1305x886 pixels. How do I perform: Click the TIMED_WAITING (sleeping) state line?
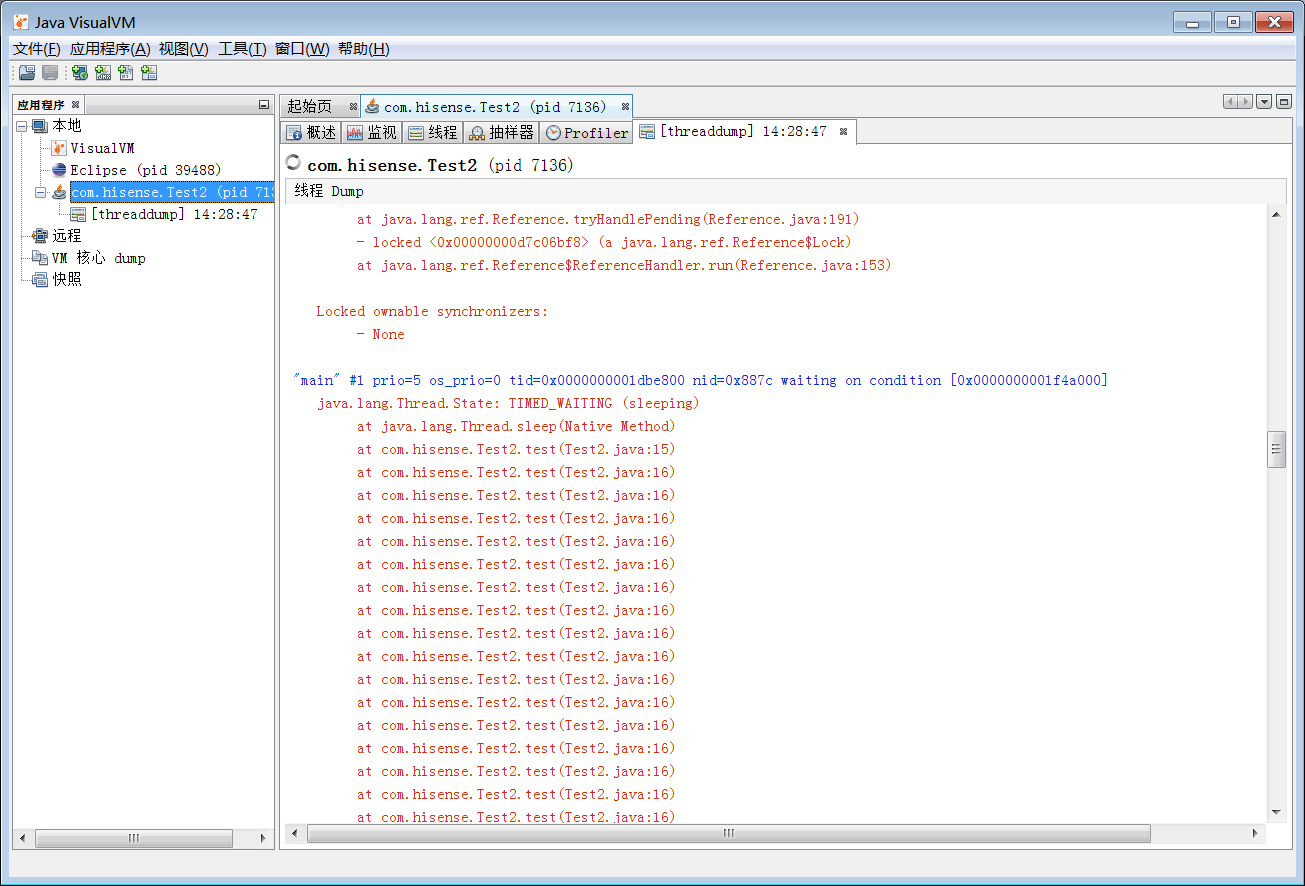pyautogui.click(x=508, y=403)
